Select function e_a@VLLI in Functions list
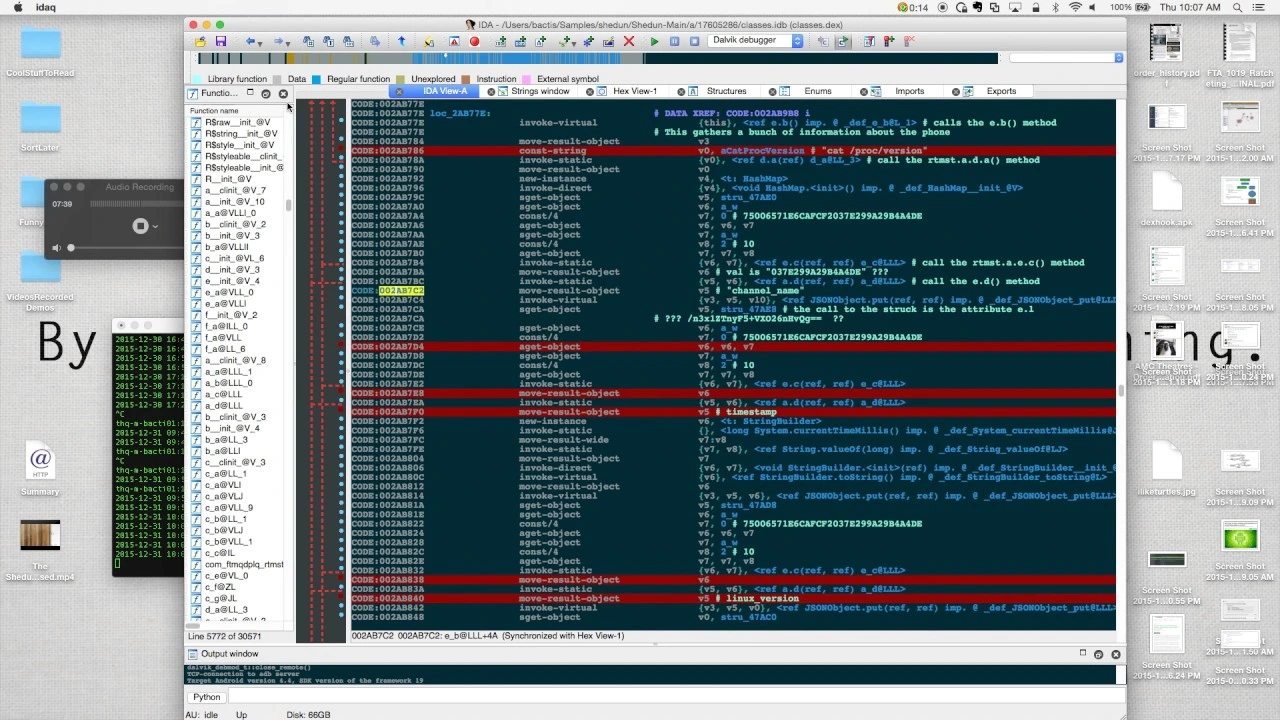This screenshot has width=1280, height=720. (225, 303)
